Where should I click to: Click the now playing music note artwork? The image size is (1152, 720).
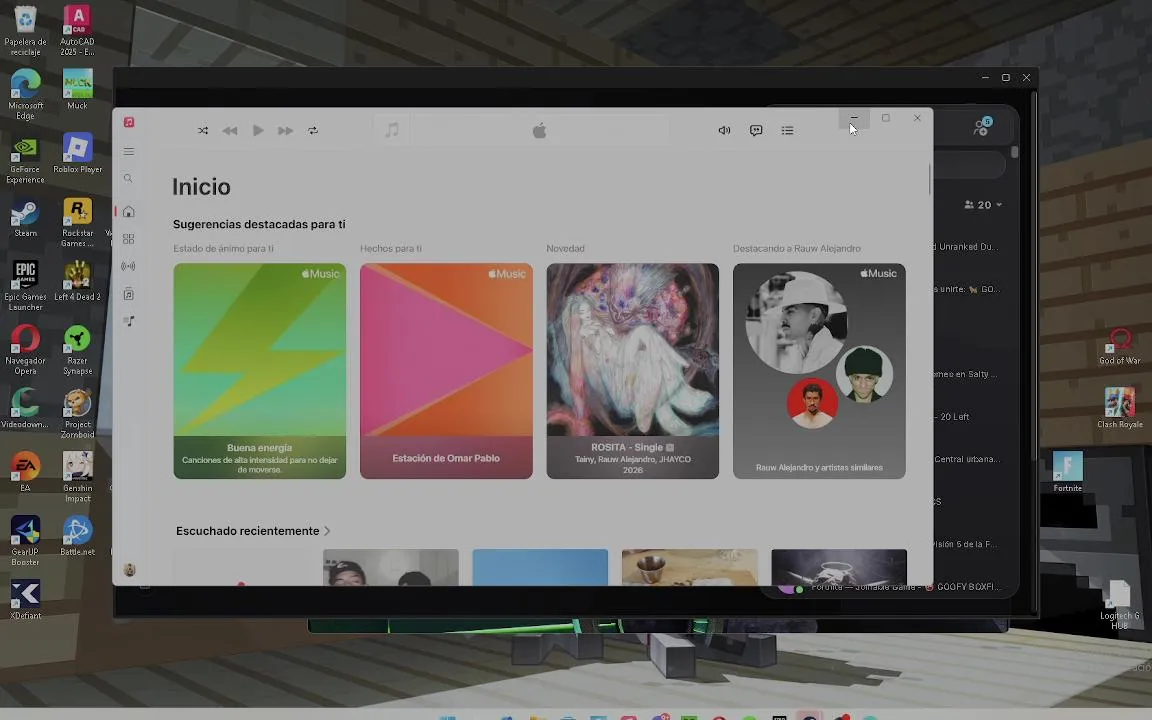[x=392, y=131]
